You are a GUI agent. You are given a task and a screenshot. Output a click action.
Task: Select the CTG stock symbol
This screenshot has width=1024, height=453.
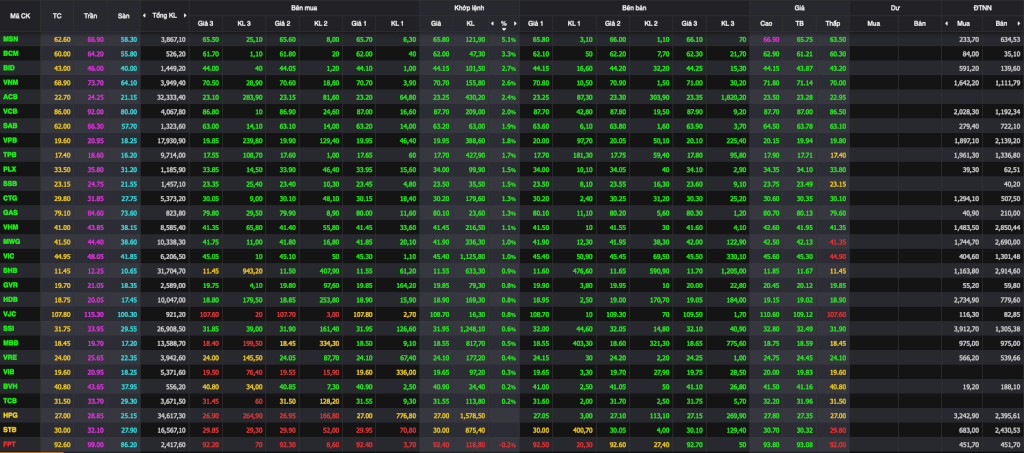tap(10, 197)
